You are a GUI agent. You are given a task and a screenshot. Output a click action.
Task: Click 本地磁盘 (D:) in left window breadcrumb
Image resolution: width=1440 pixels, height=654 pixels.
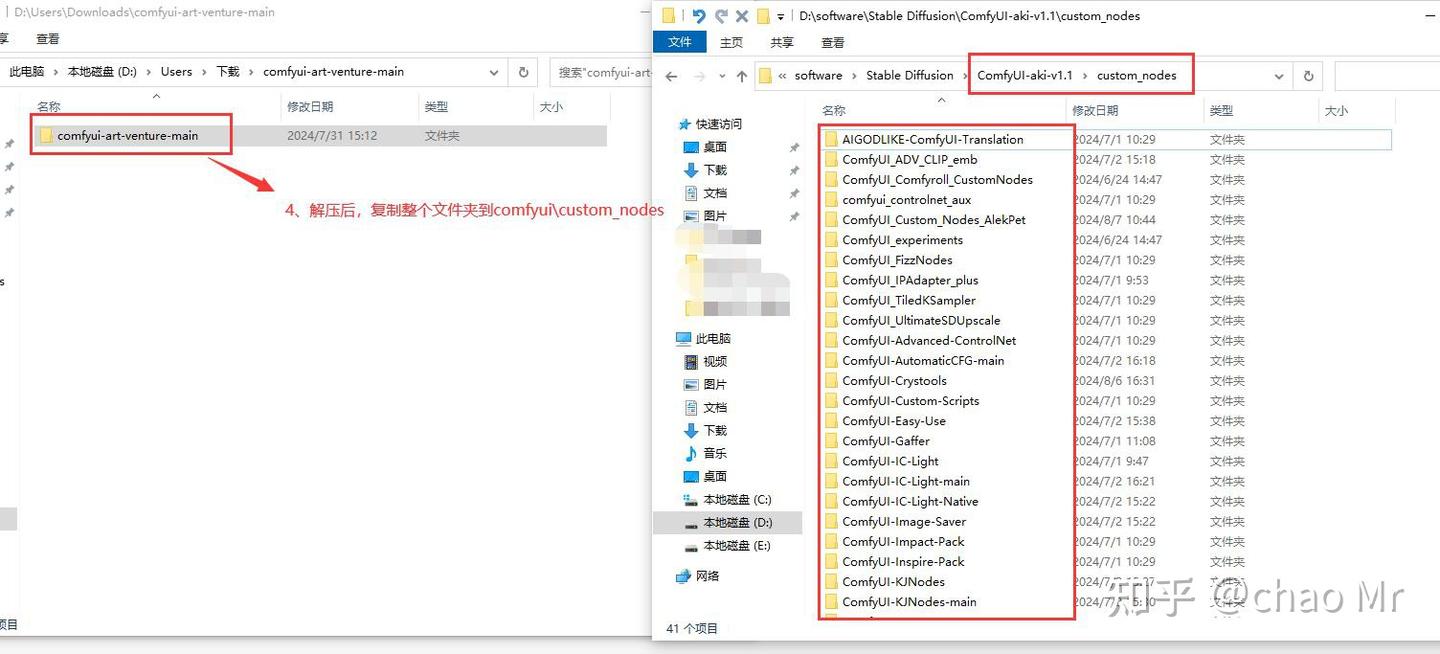point(102,72)
